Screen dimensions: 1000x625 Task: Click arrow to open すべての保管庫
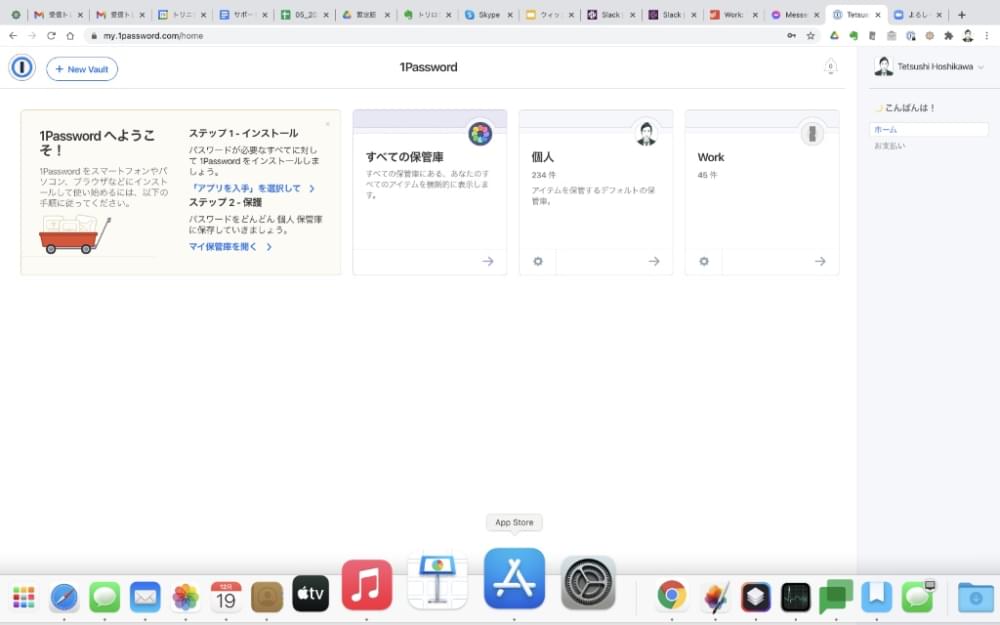click(x=487, y=261)
